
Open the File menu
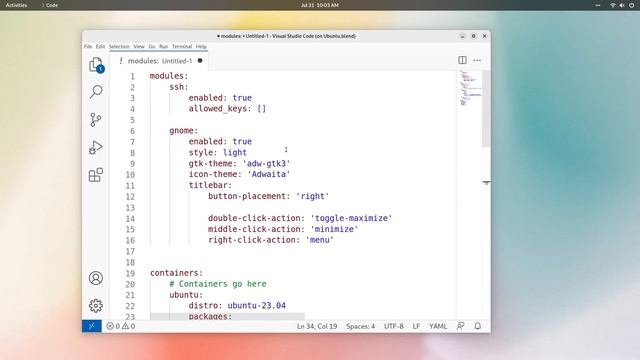click(x=88, y=47)
